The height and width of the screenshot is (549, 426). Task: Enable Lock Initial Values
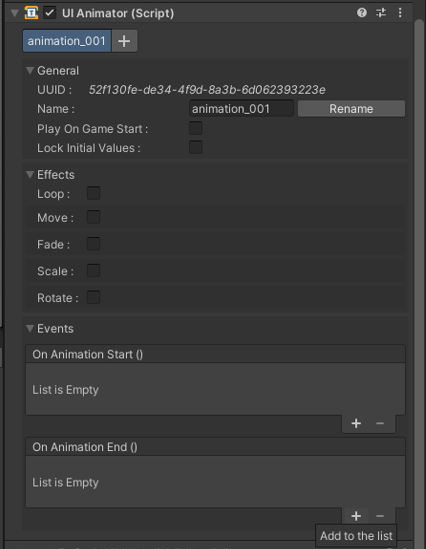tap(196, 147)
